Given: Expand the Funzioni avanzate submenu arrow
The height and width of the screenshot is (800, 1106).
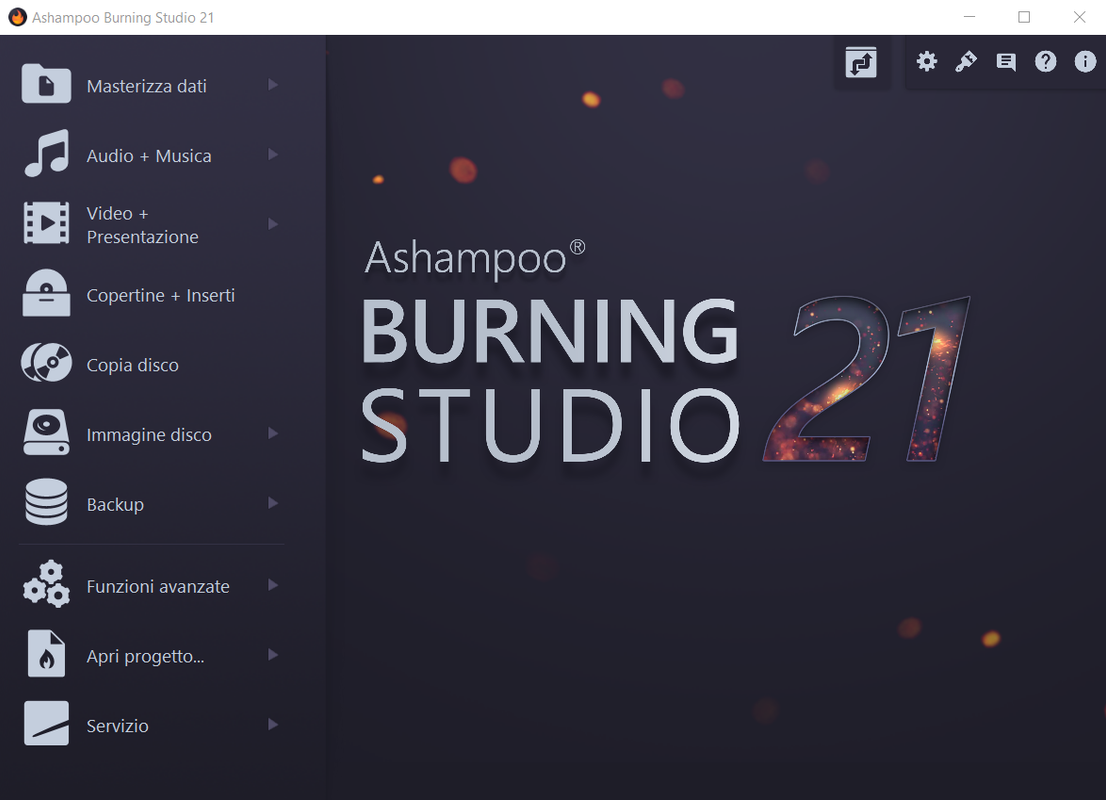Looking at the screenshot, I should (x=273, y=586).
